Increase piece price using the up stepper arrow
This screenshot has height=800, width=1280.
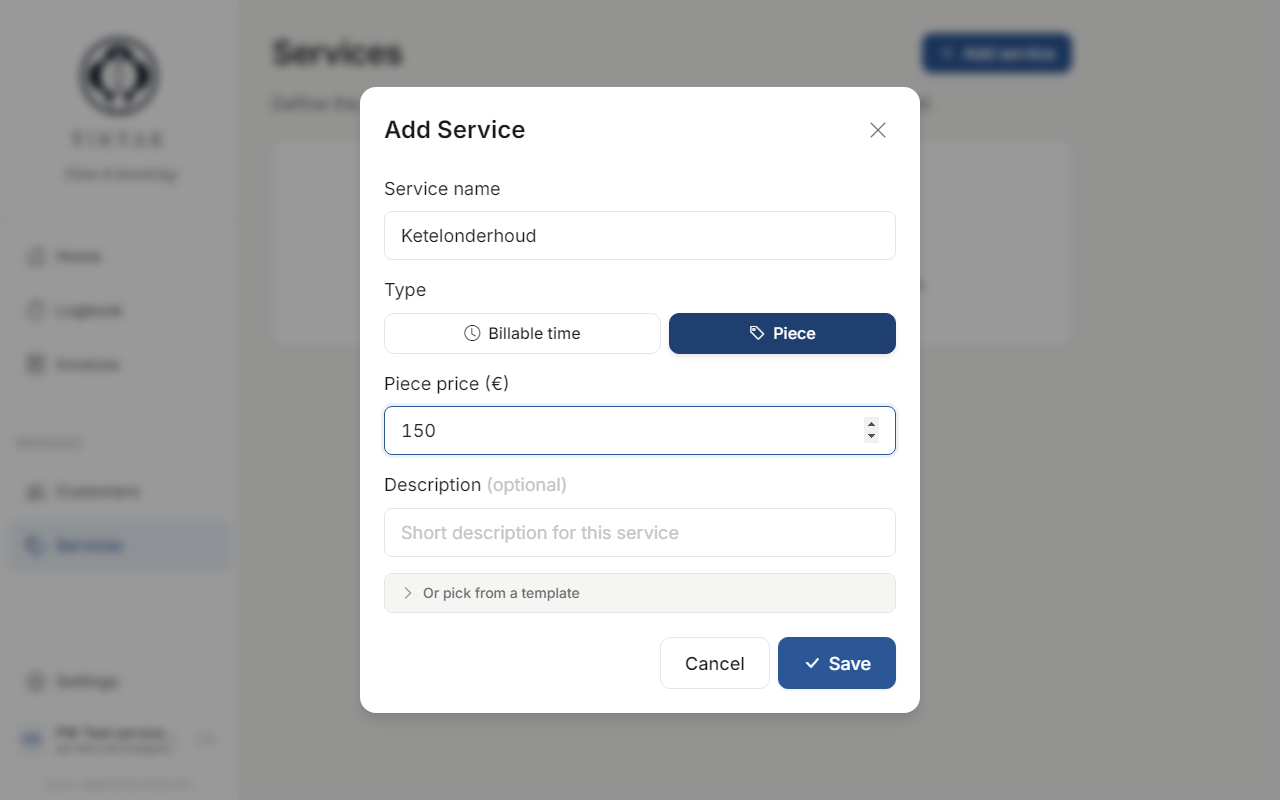[x=870, y=424]
